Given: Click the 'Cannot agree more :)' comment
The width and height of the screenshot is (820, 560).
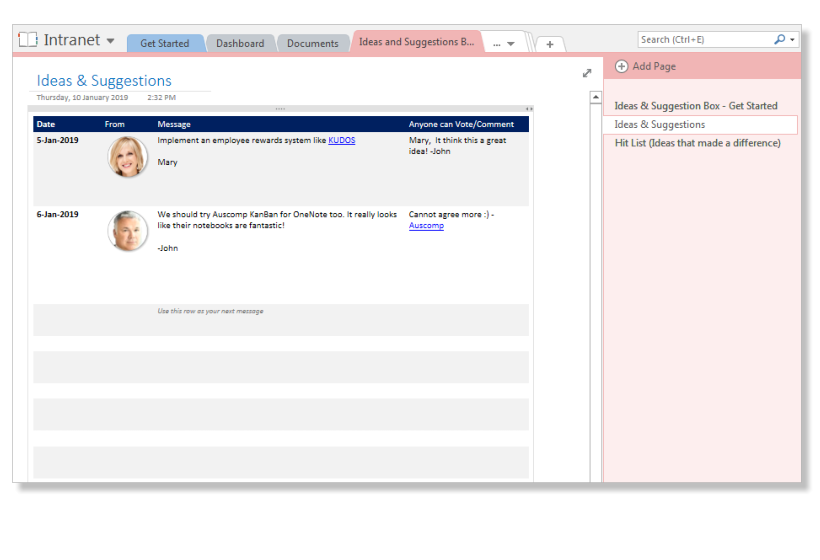Looking at the screenshot, I should (x=449, y=214).
